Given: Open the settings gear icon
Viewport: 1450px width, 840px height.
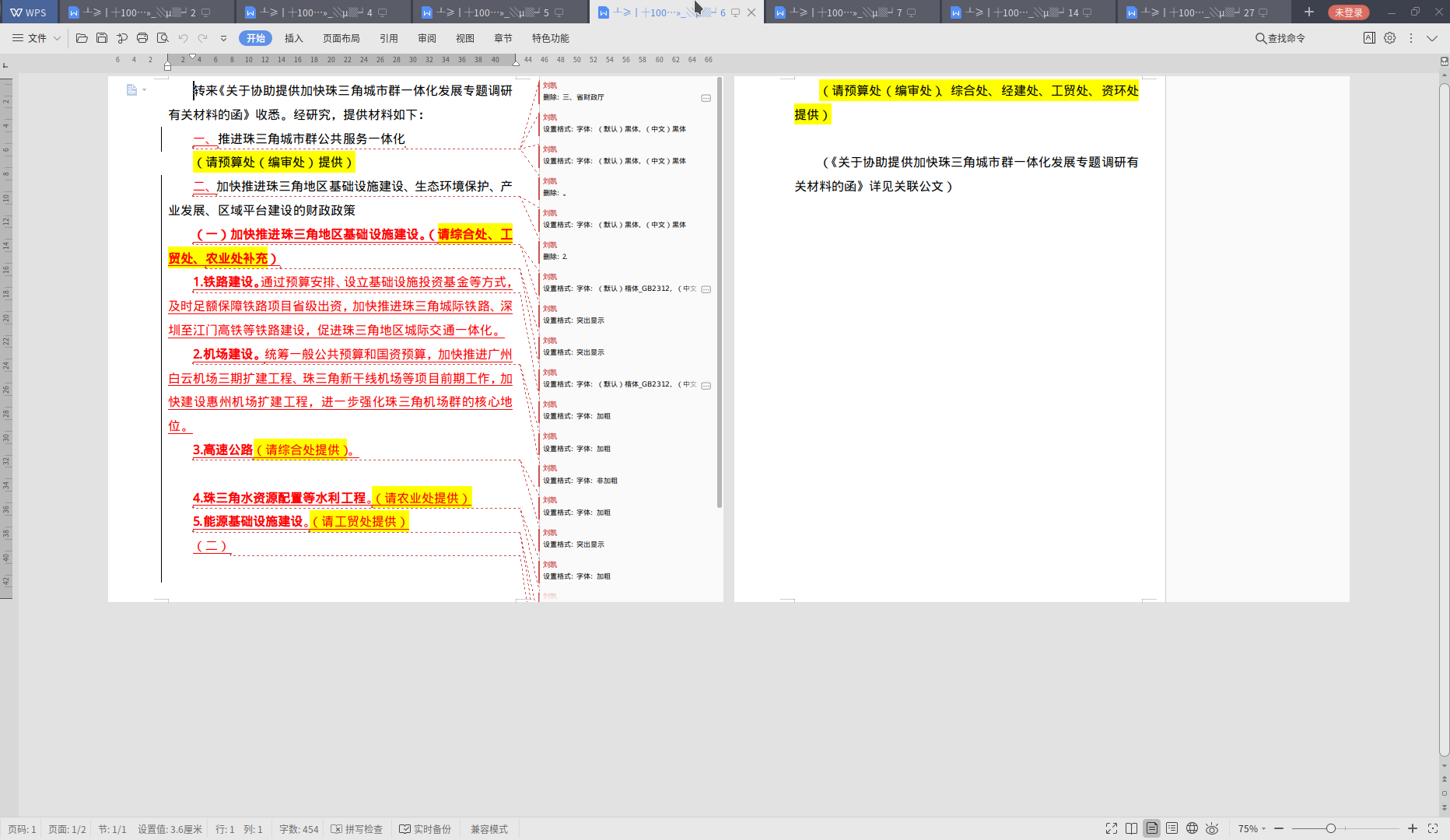Looking at the screenshot, I should point(1390,37).
